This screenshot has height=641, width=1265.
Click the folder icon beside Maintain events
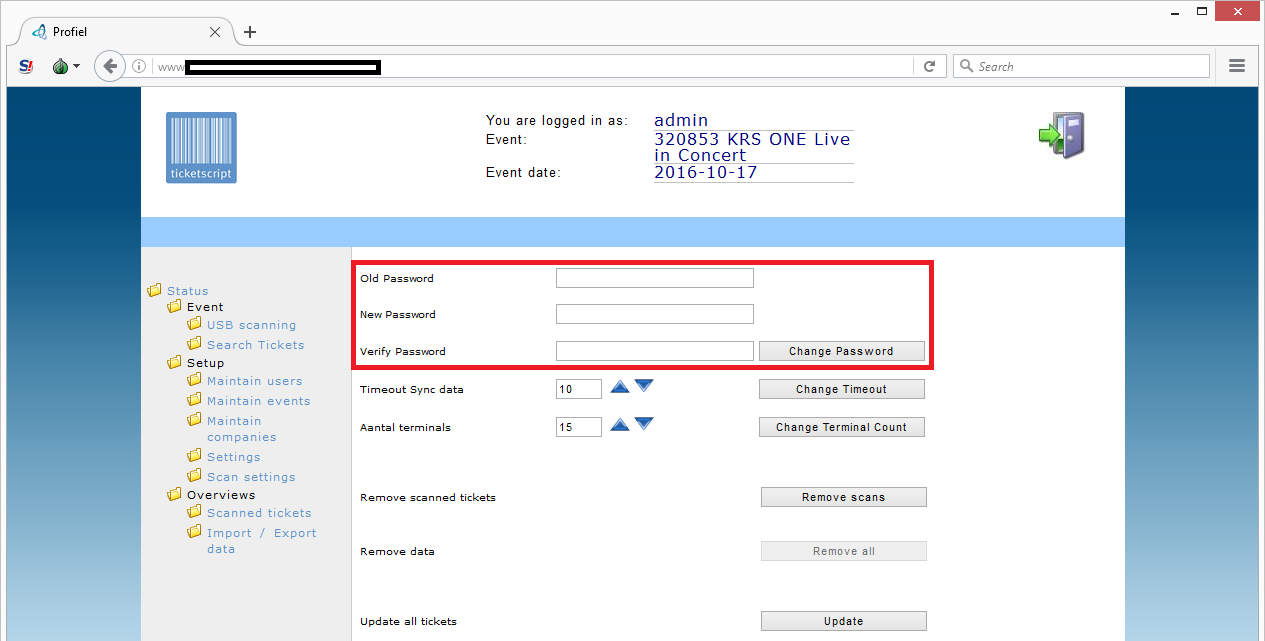pos(194,400)
